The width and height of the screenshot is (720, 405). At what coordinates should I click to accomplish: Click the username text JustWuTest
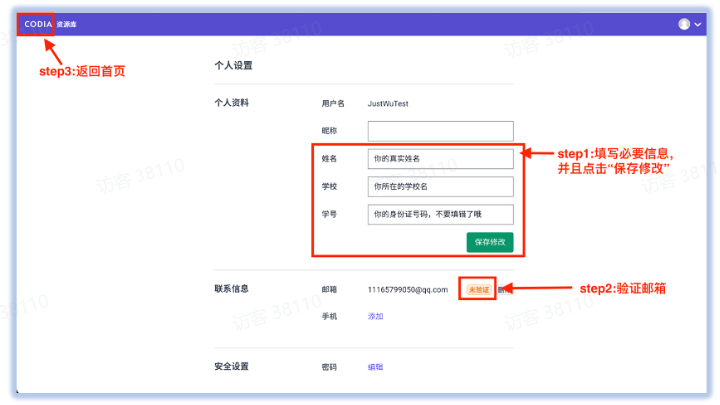point(388,103)
